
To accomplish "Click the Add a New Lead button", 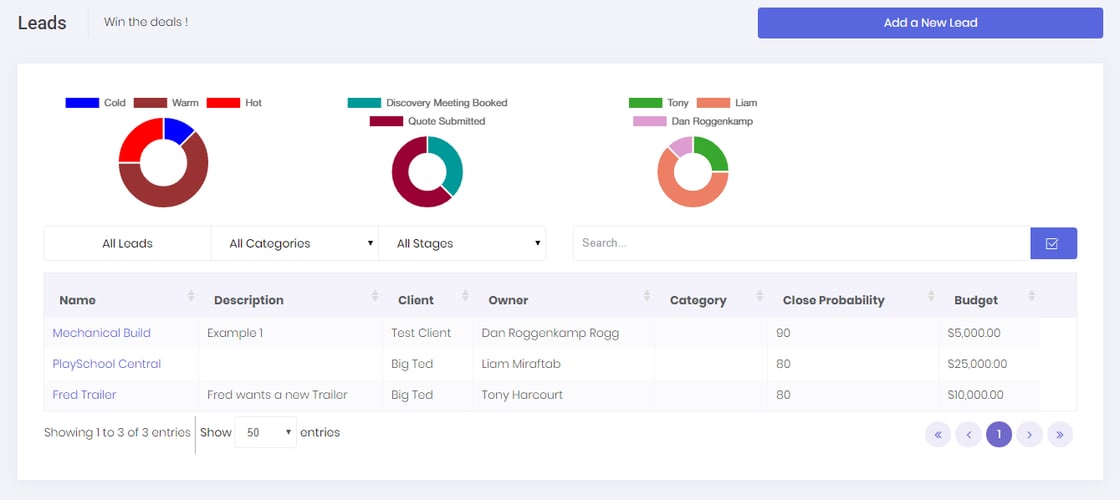I will [930, 23].
